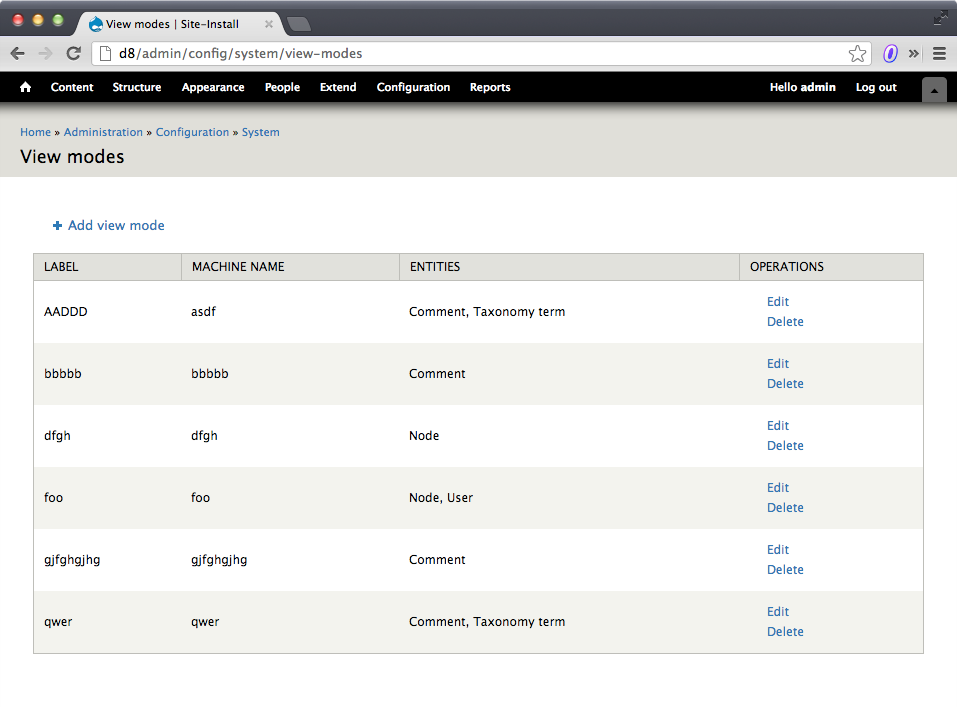Delete the qwer view mode
This screenshot has width=957, height=711.
[785, 632]
